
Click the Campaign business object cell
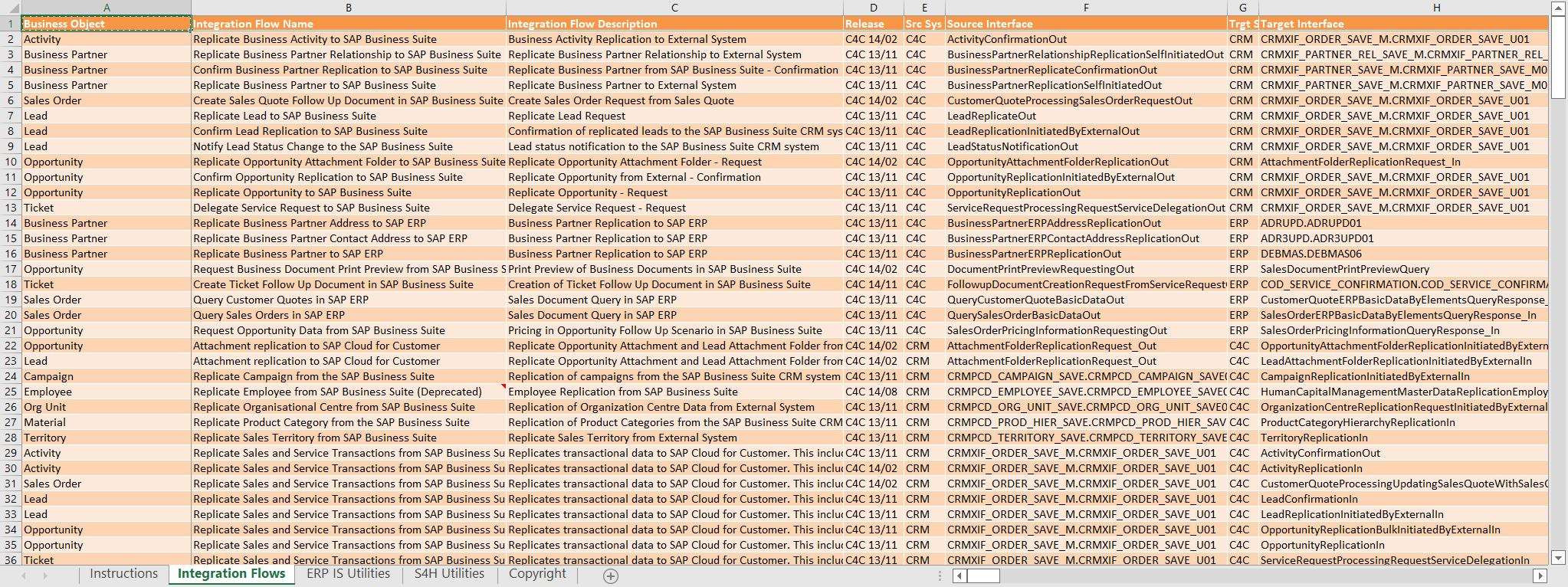click(x=107, y=376)
